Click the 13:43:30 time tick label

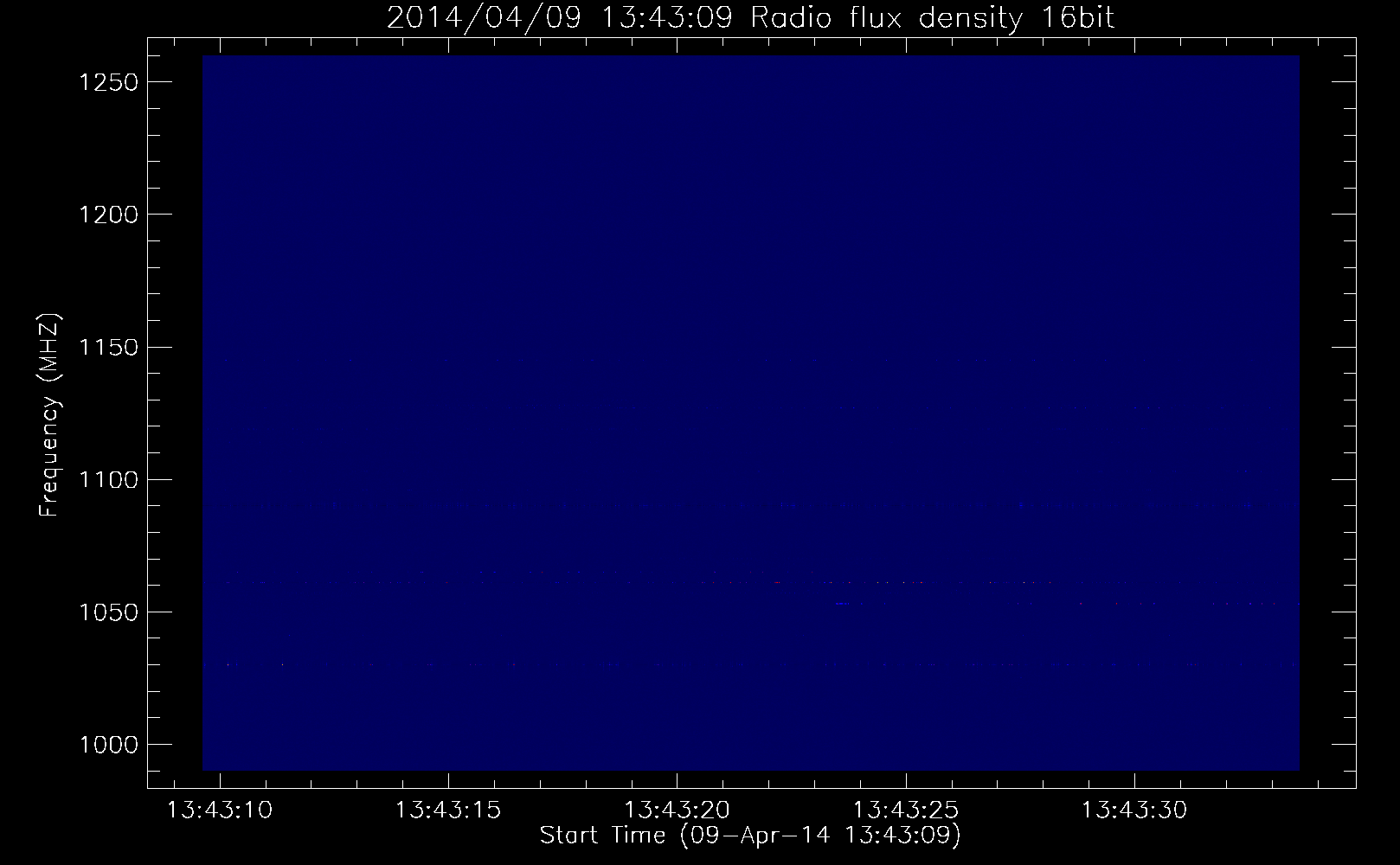(1133, 811)
